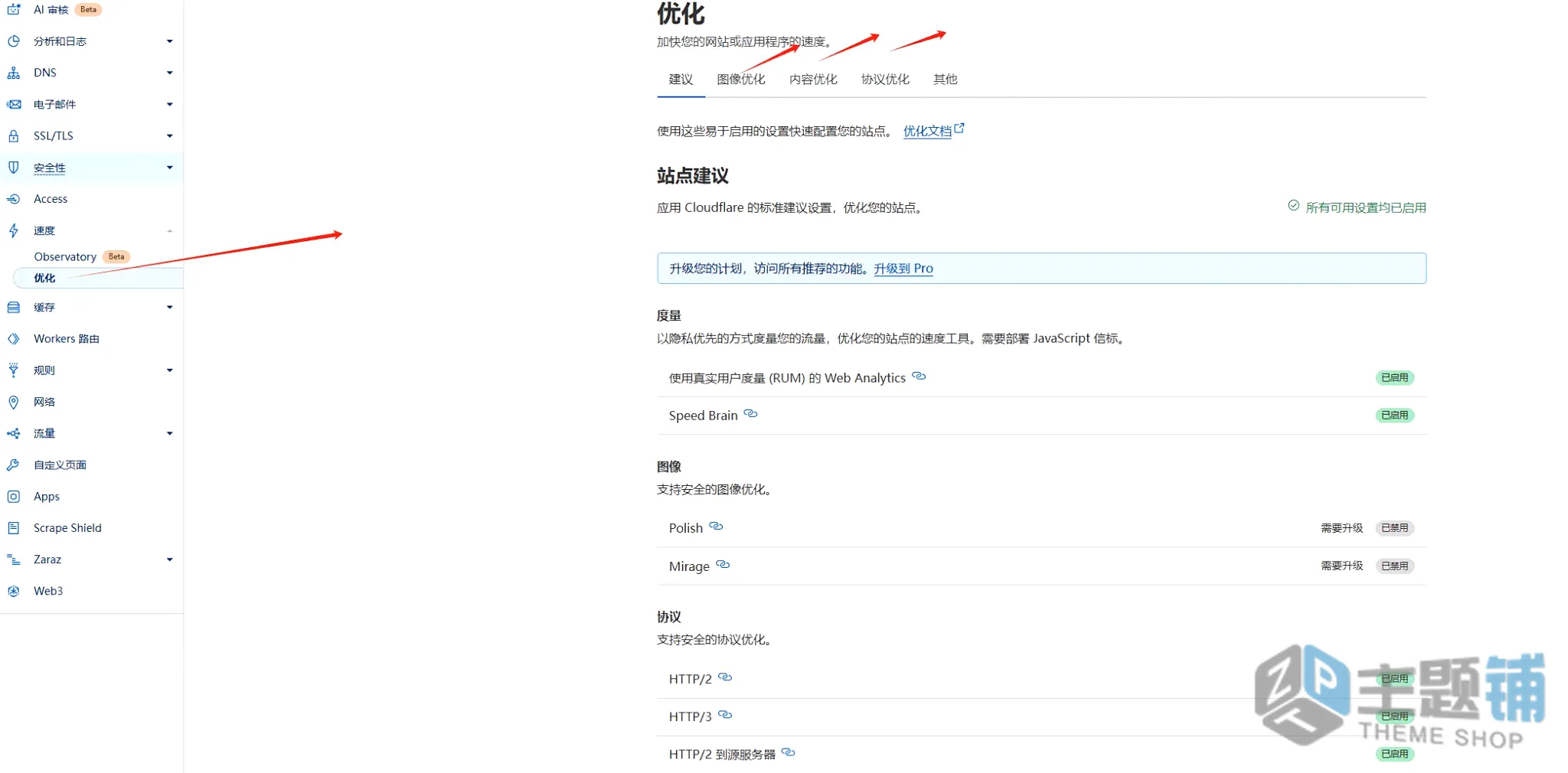Click the Access sidebar icon
The height and width of the screenshot is (773, 1568).
click(14, 199)
